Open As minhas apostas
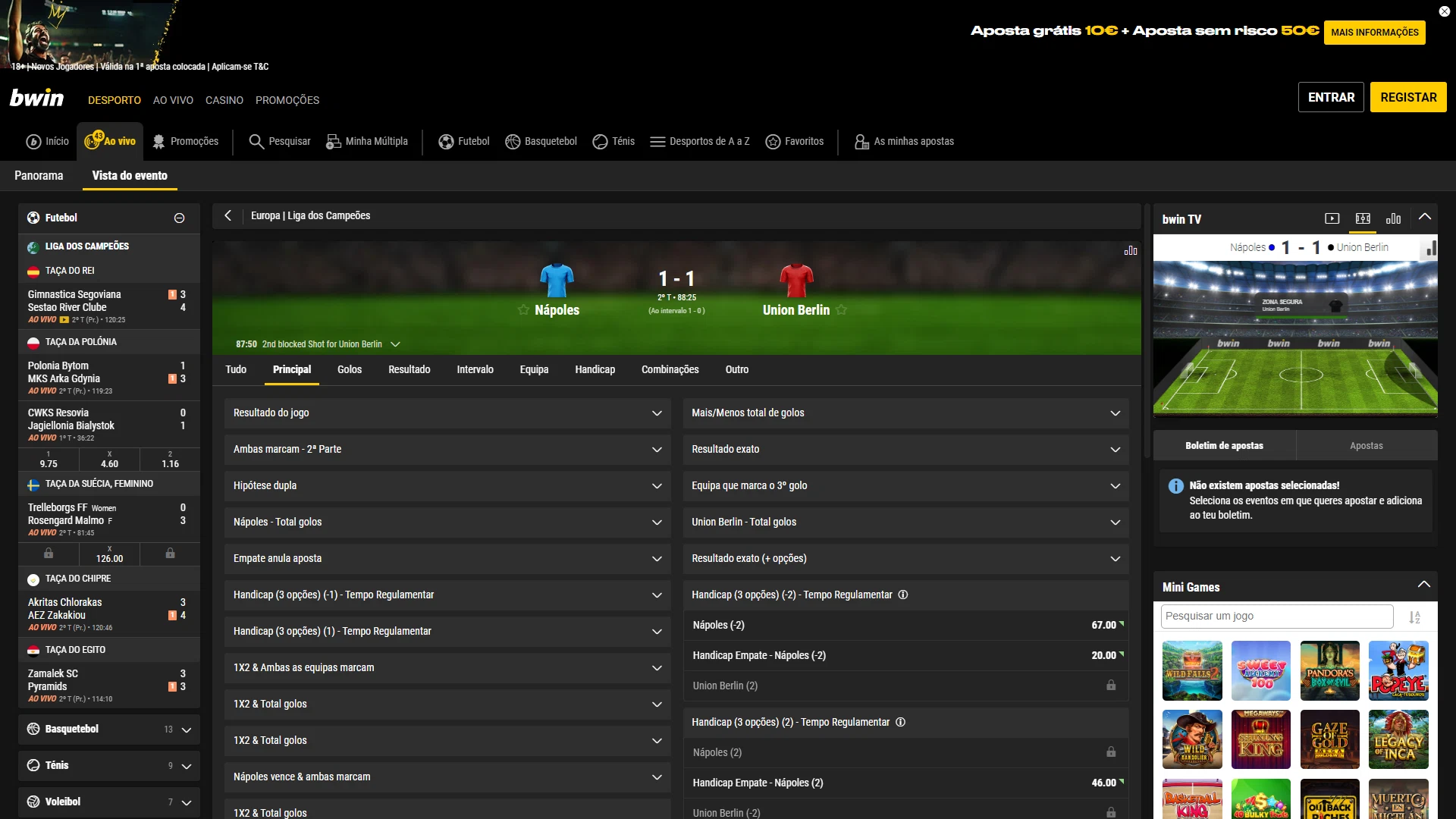 pos(904,141)
